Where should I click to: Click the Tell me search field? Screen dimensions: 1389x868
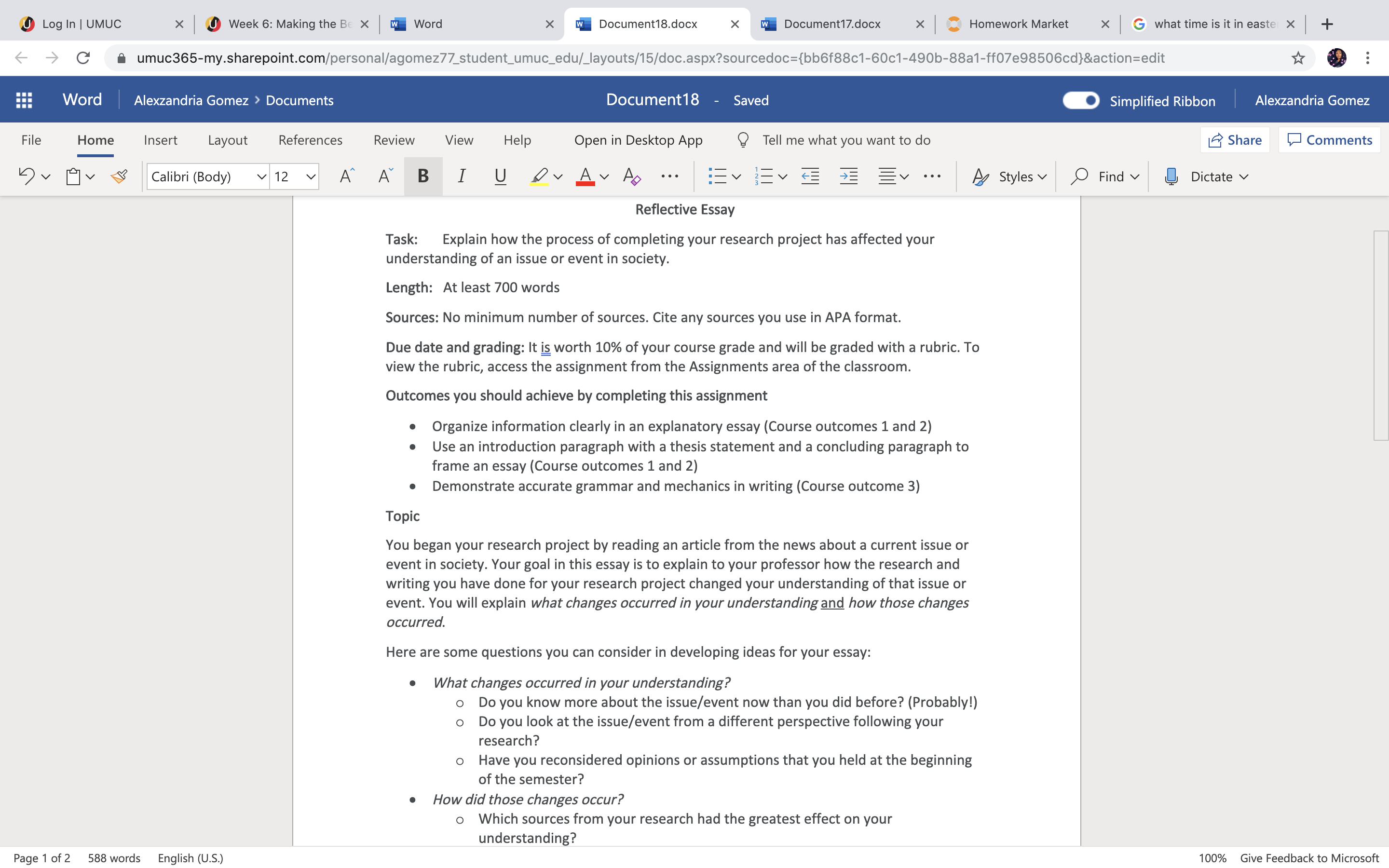(845, 140)
